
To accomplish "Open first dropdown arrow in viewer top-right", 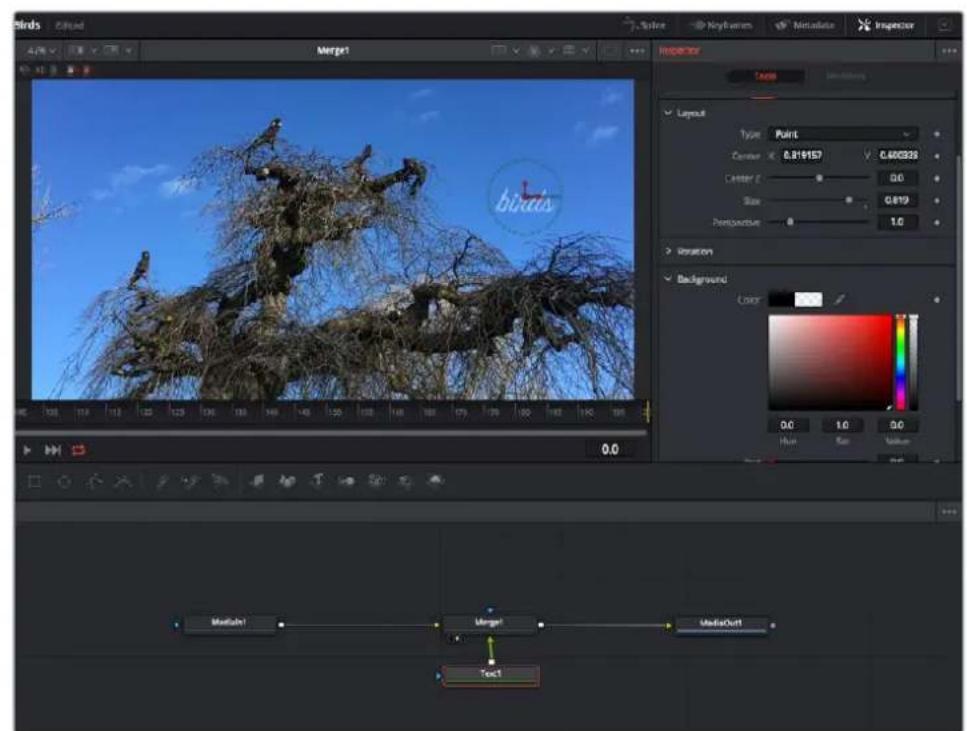I will tap(517, 51).
